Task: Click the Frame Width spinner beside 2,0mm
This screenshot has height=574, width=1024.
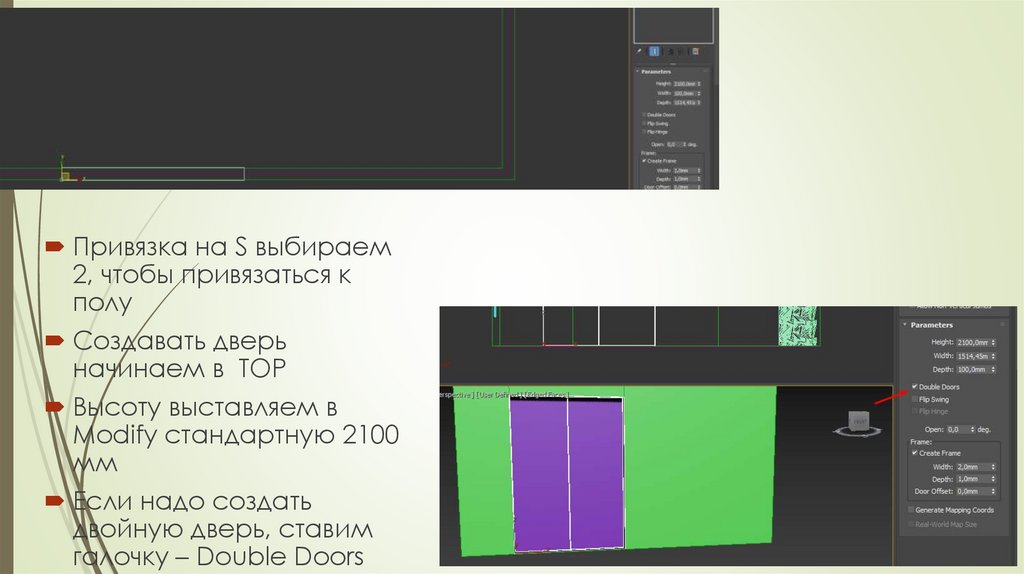Action: pos(993,467)
